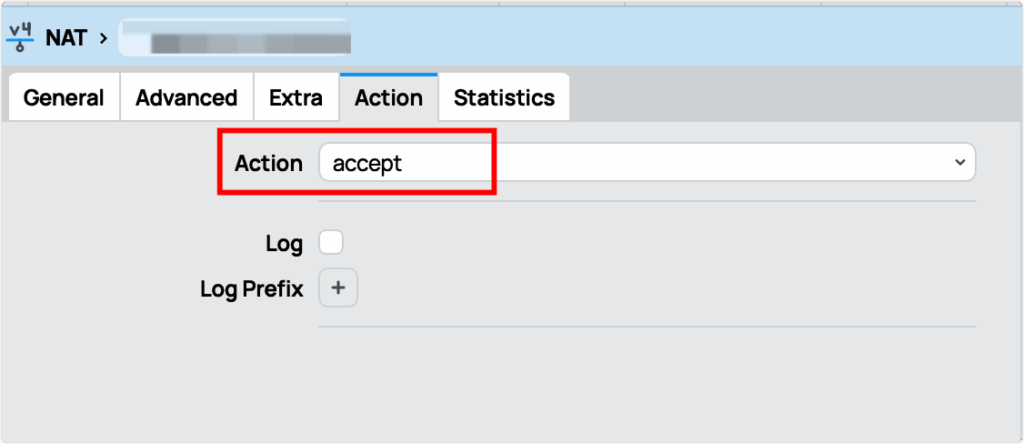
Task: Click the Log Prefix label text
Action: [252, 289]
